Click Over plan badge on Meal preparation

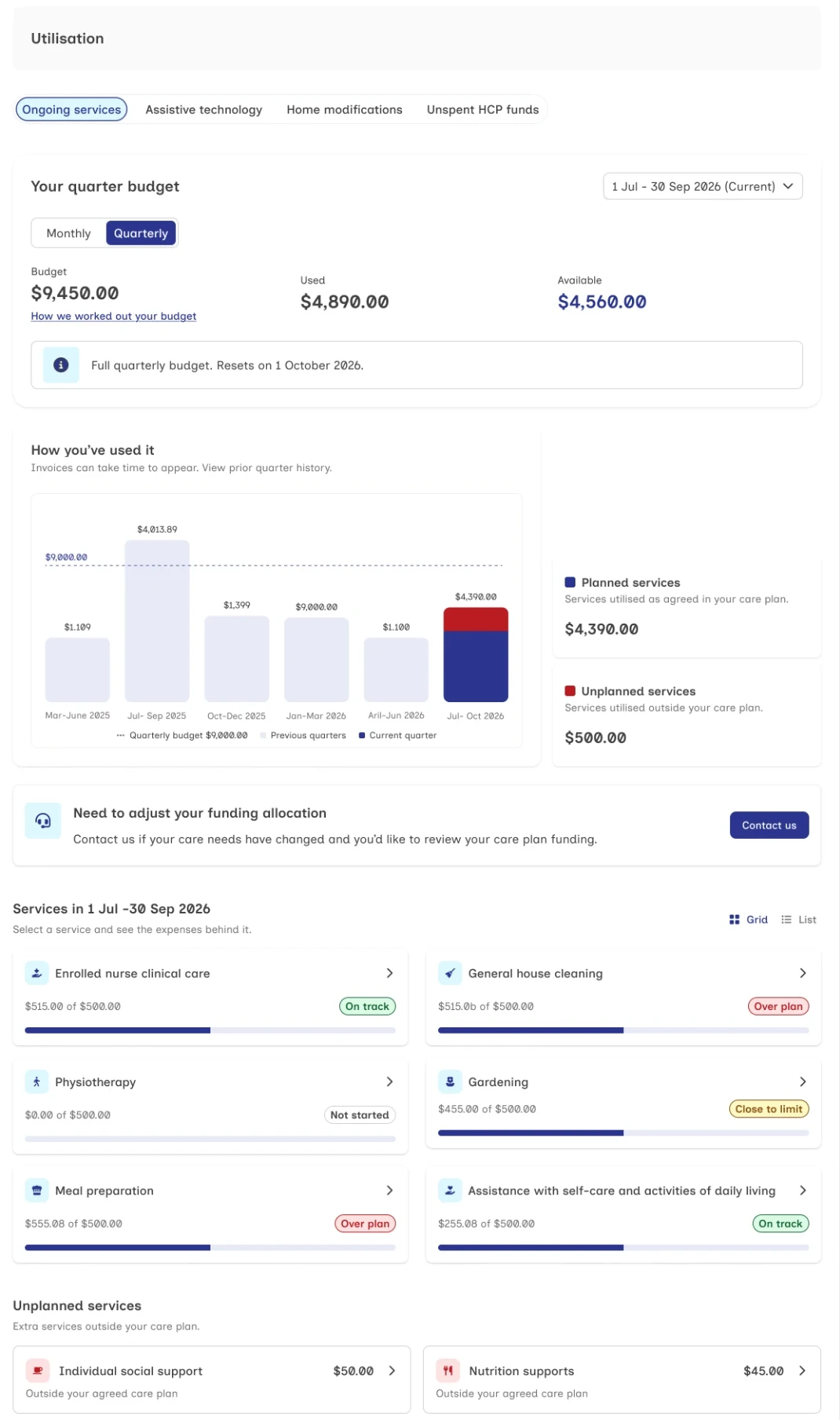pos(365,1224)
